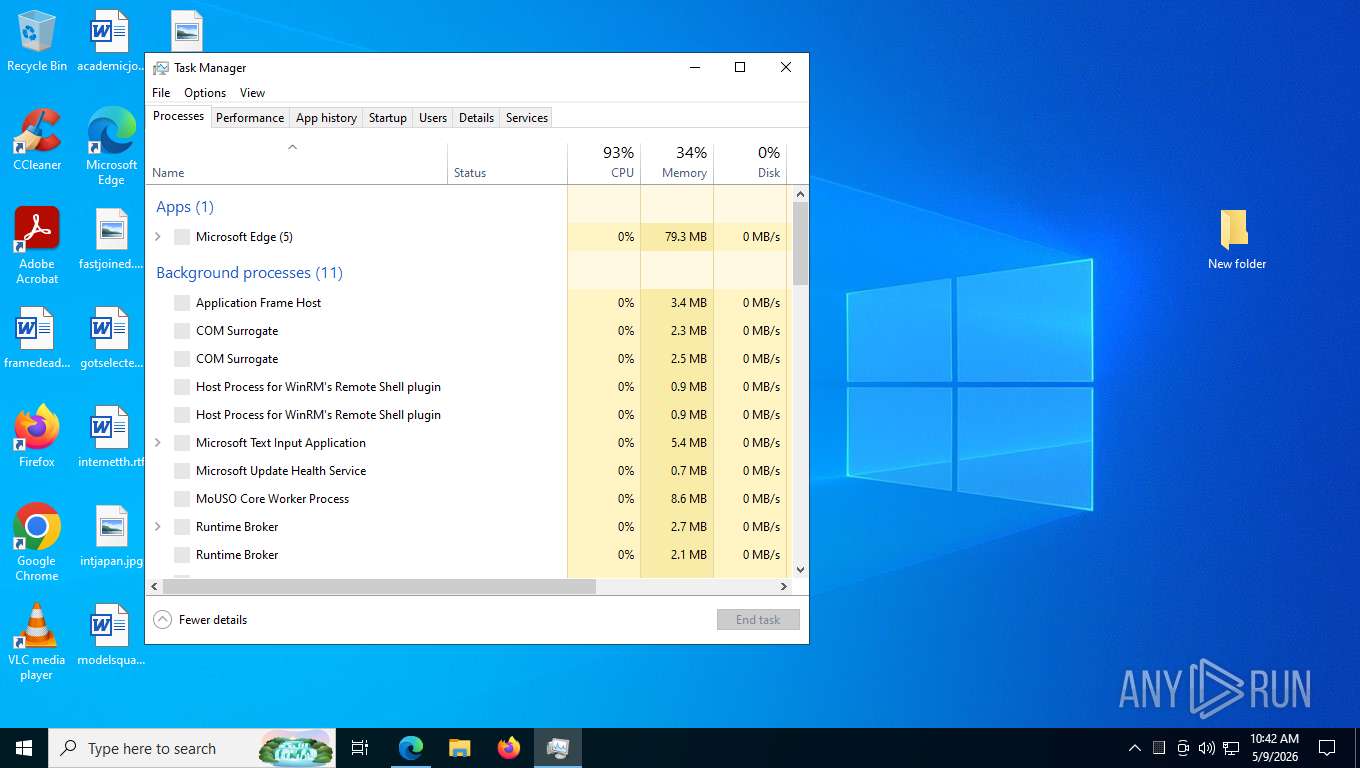Open the Google Chrome desktop shortcut
The image size is (1360, 768).
pos(37,542)
